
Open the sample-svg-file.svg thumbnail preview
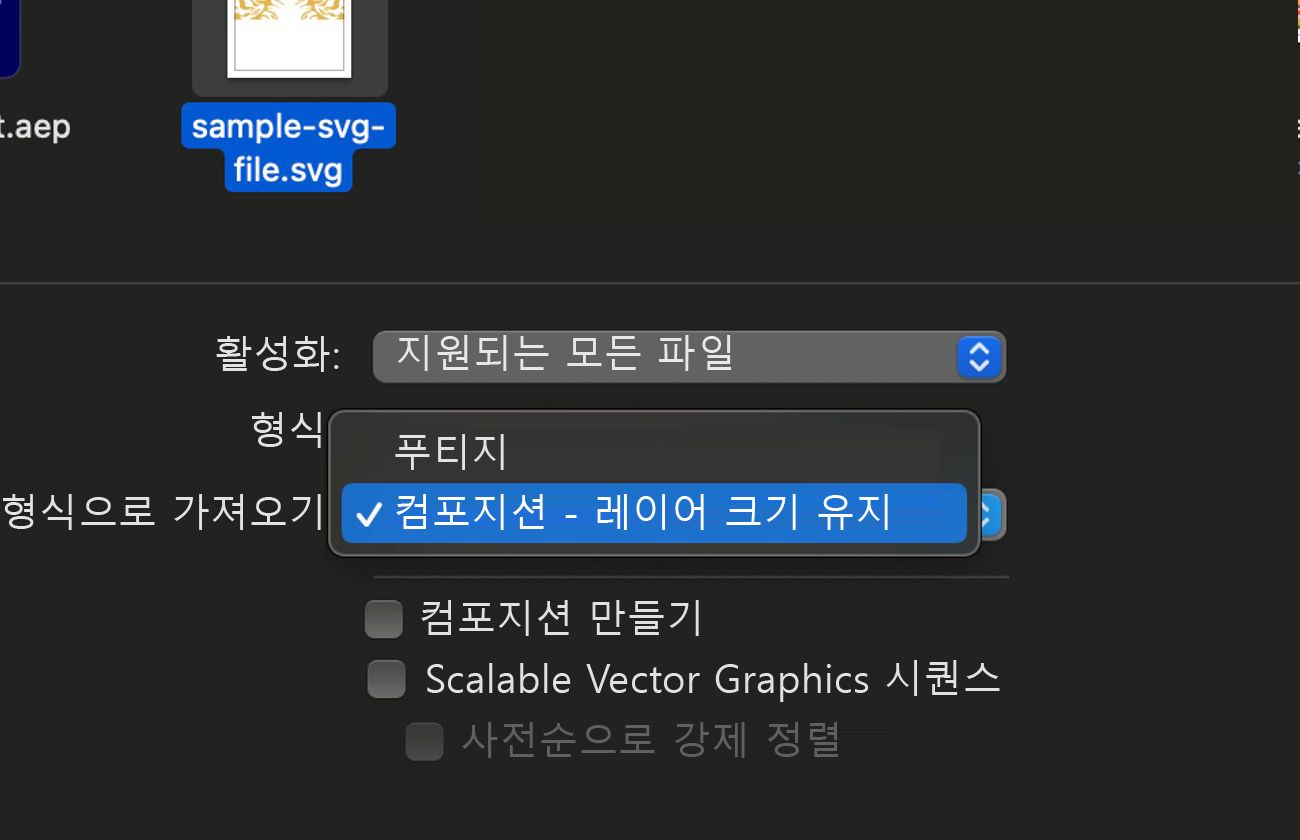(x=289, y=45)
